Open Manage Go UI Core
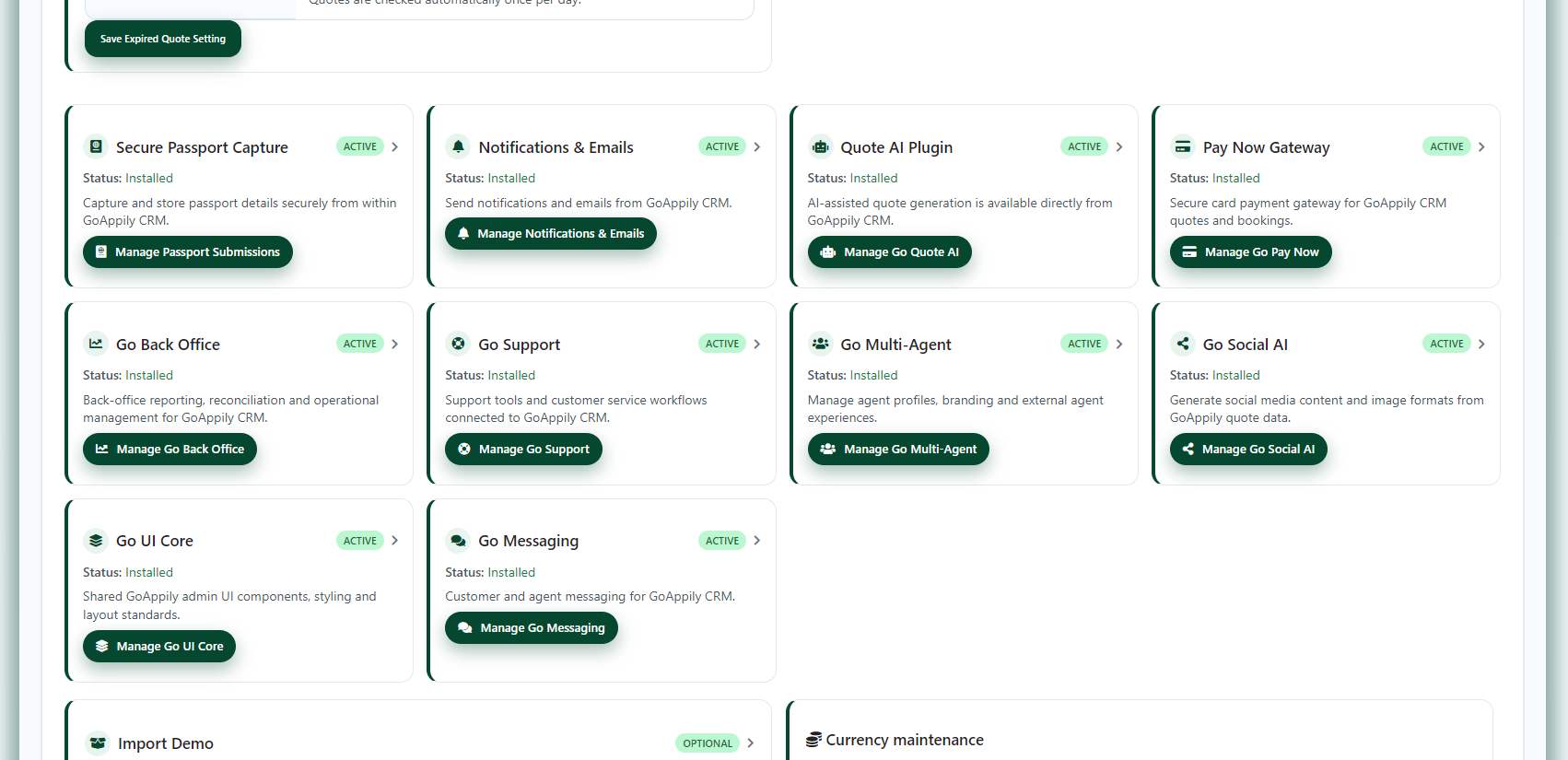This screenshot has width=1568, height=760. coord(159,647)
